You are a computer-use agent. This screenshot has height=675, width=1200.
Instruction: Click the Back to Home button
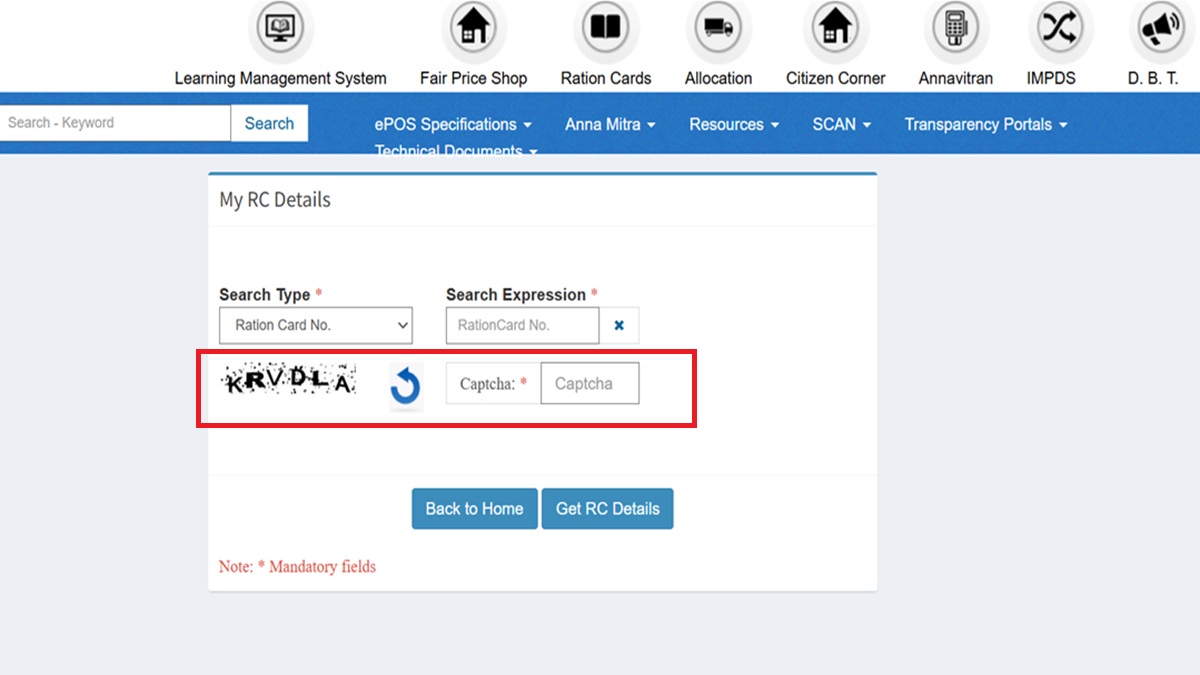(474, 509)
